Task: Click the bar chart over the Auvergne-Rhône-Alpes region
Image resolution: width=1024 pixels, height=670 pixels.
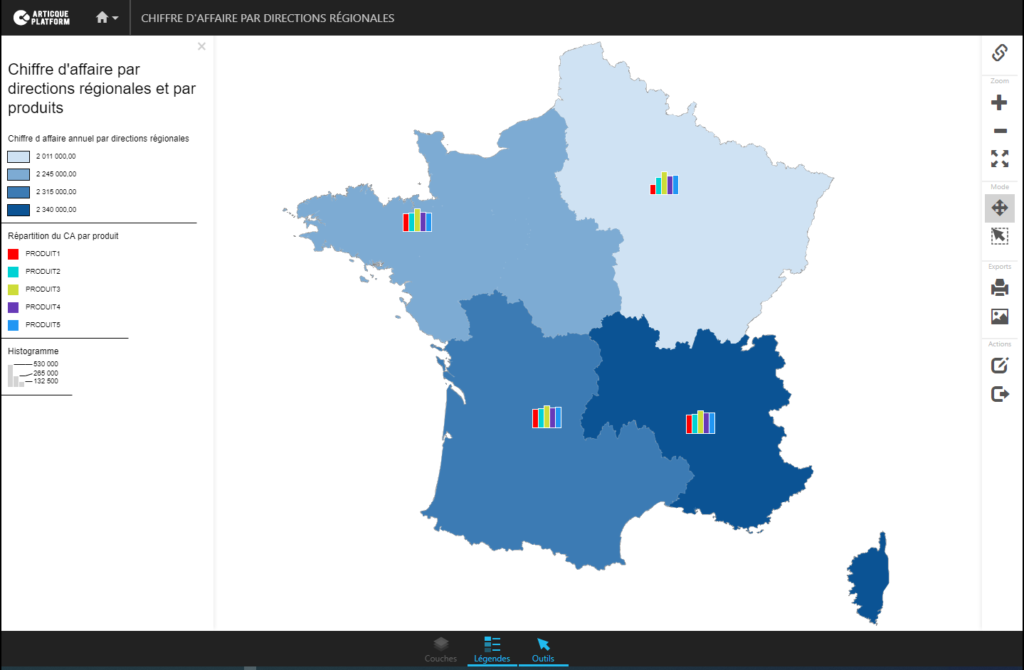Action: point(700,421)
